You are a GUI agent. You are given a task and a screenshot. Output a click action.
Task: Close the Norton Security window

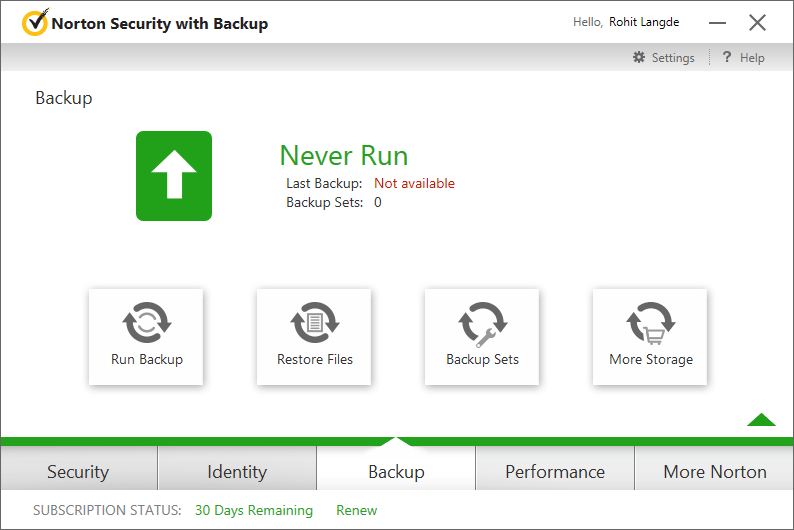click(x=758, y=22)
